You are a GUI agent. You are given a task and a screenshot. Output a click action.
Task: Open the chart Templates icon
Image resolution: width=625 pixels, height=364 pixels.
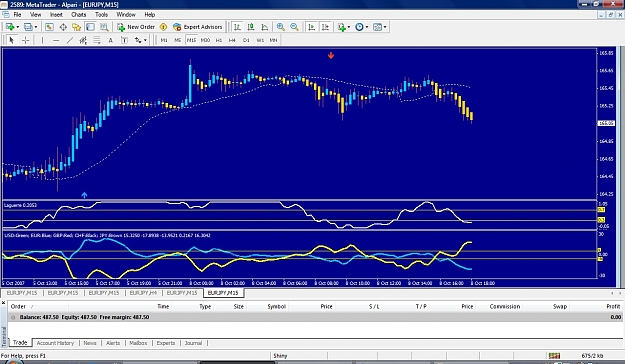(x=377, y=27)
